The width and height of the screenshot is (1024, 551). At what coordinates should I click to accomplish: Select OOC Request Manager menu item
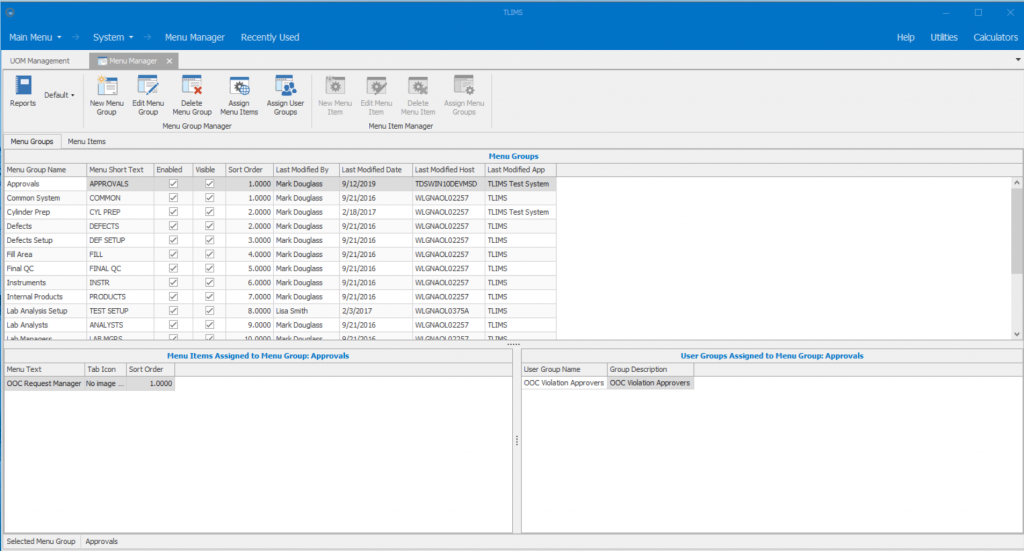tap(44, 384)
